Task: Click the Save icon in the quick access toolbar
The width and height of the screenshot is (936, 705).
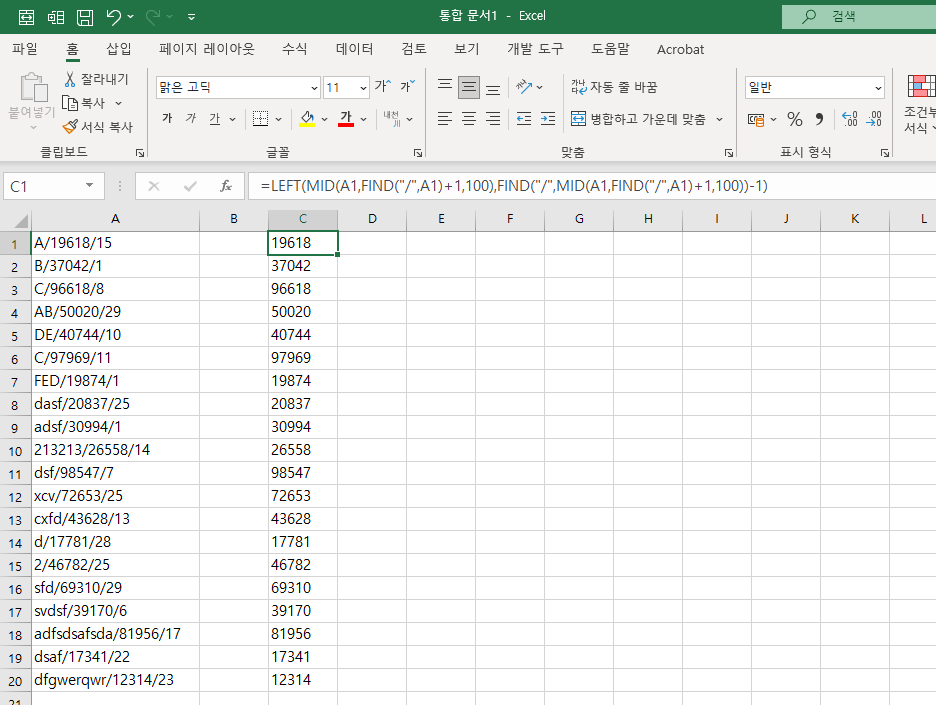Action: [x=85, y=17]
